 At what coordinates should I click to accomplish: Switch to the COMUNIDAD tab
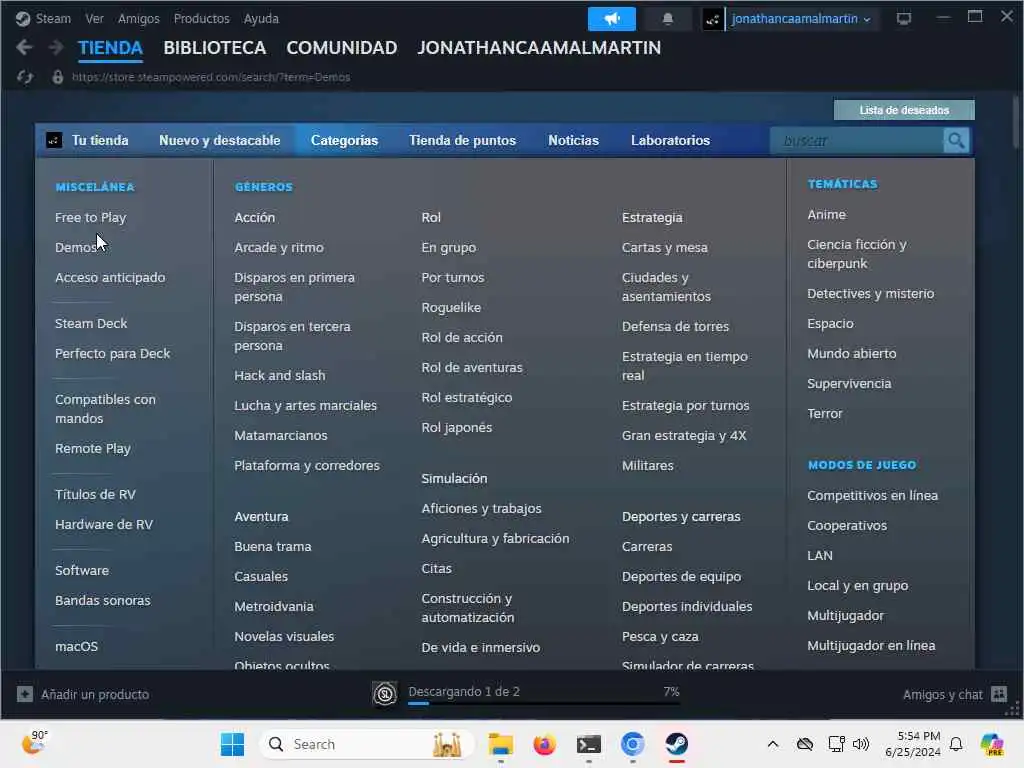(x=342, y=48)
